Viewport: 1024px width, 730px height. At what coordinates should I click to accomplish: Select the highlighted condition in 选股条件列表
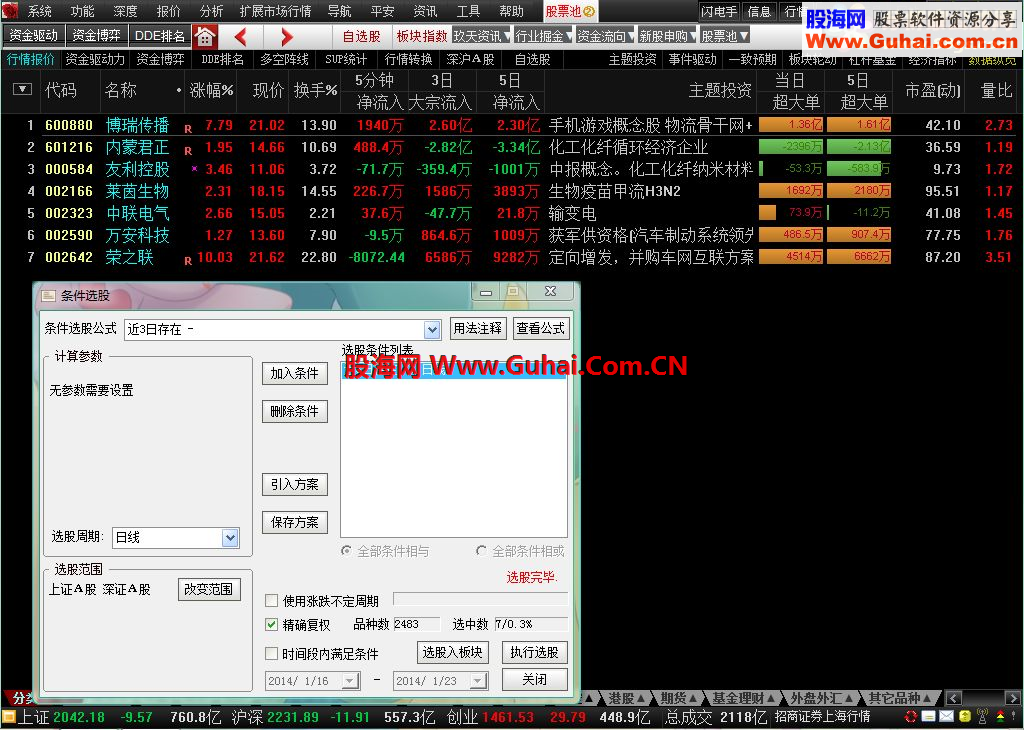[453, 371]
